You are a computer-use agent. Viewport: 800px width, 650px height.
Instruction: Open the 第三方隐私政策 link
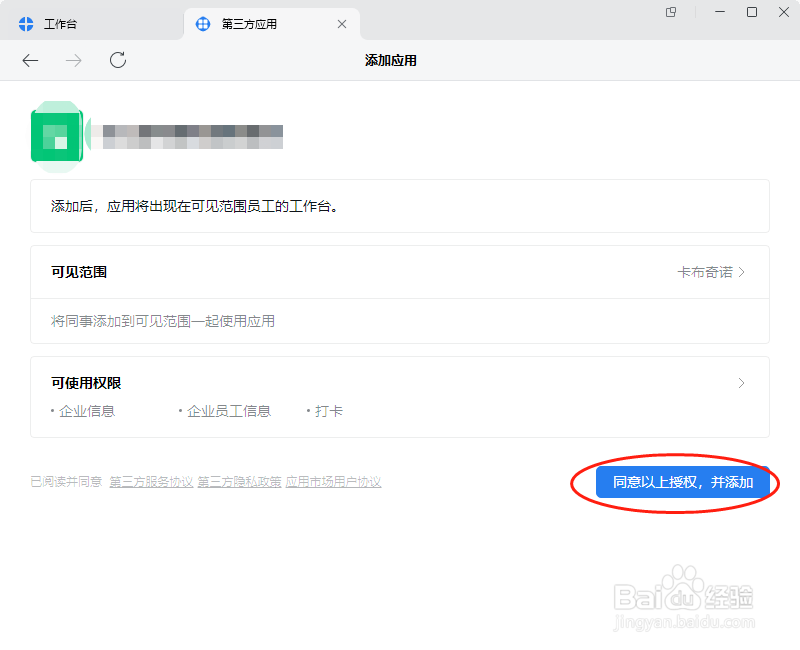coord(239,480)
